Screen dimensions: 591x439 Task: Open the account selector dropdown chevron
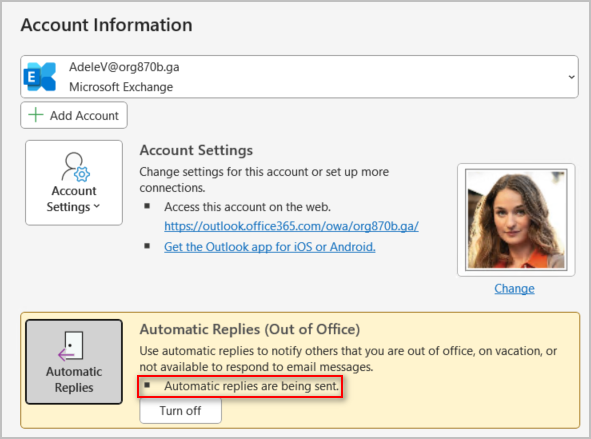(x=571, y=77)
